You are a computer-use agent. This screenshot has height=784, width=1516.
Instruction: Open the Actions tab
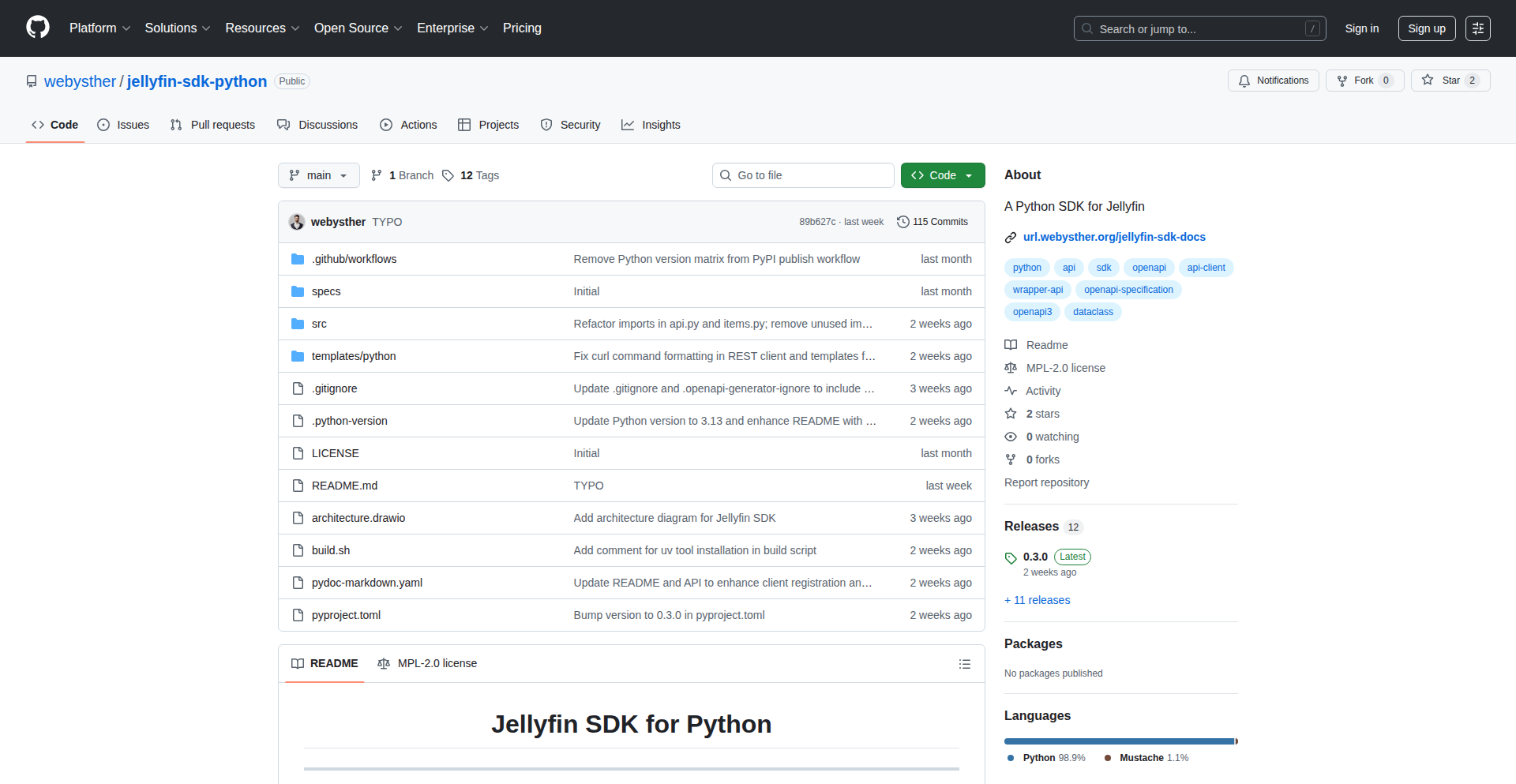point(408,125)
